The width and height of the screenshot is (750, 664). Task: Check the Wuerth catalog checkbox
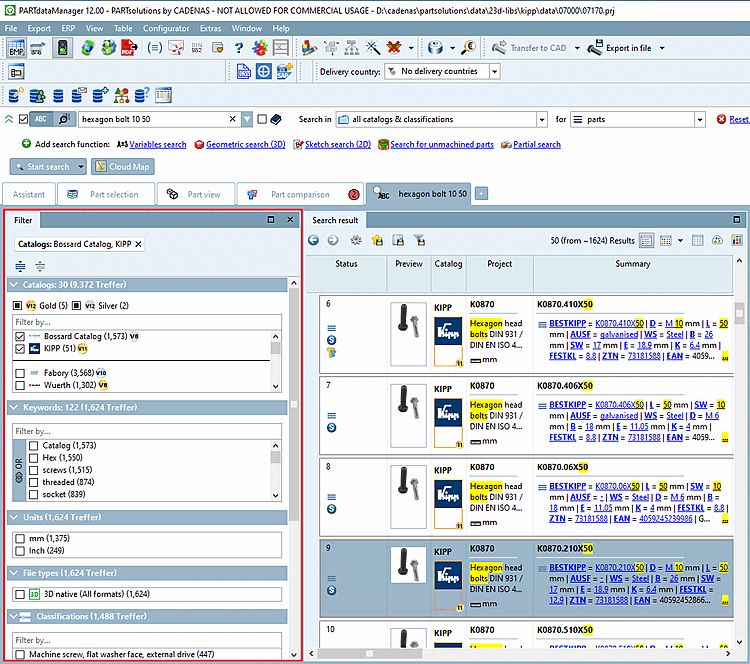click(x=20, y=386)
